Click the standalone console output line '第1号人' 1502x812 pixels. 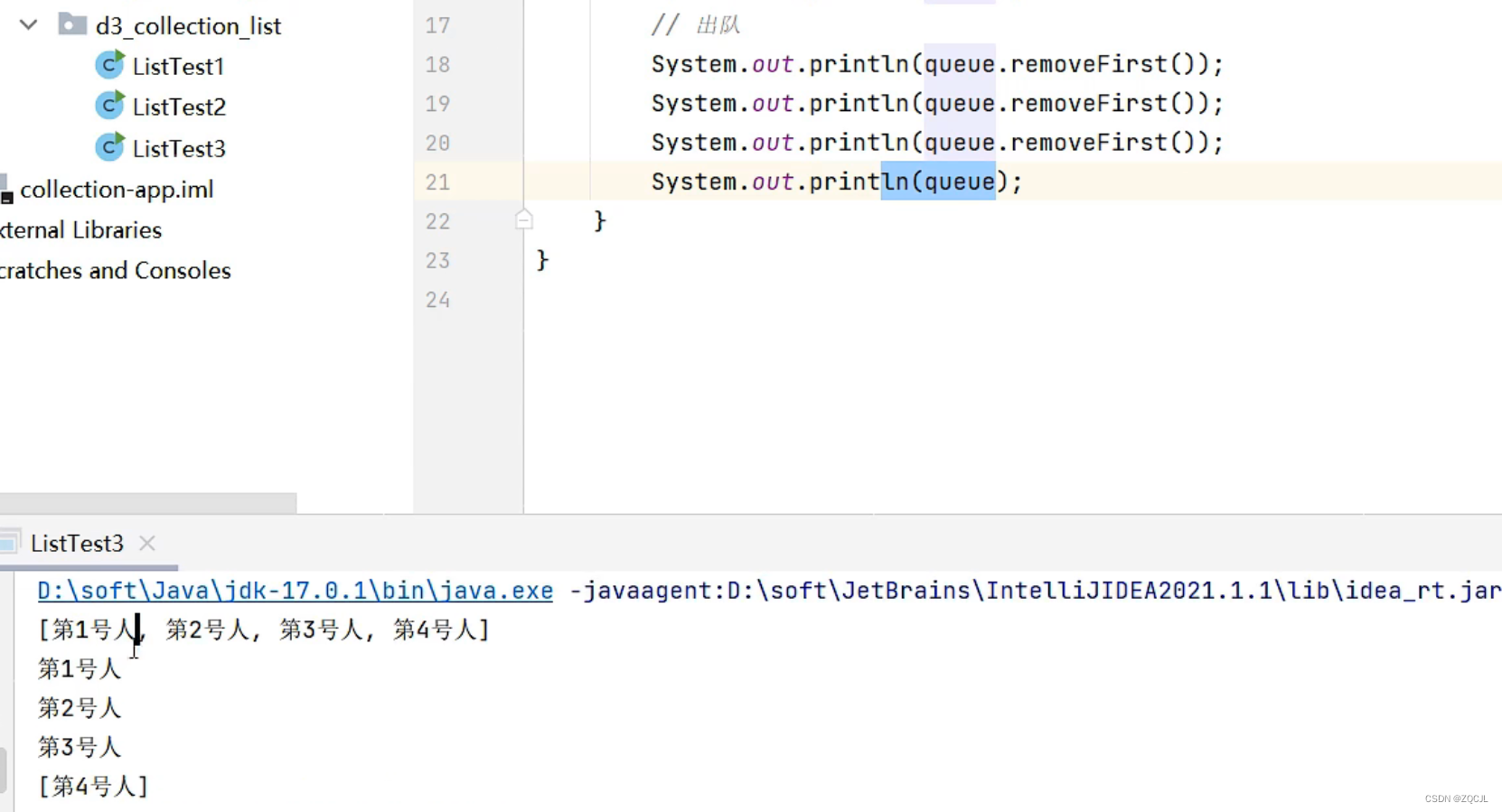80,668
